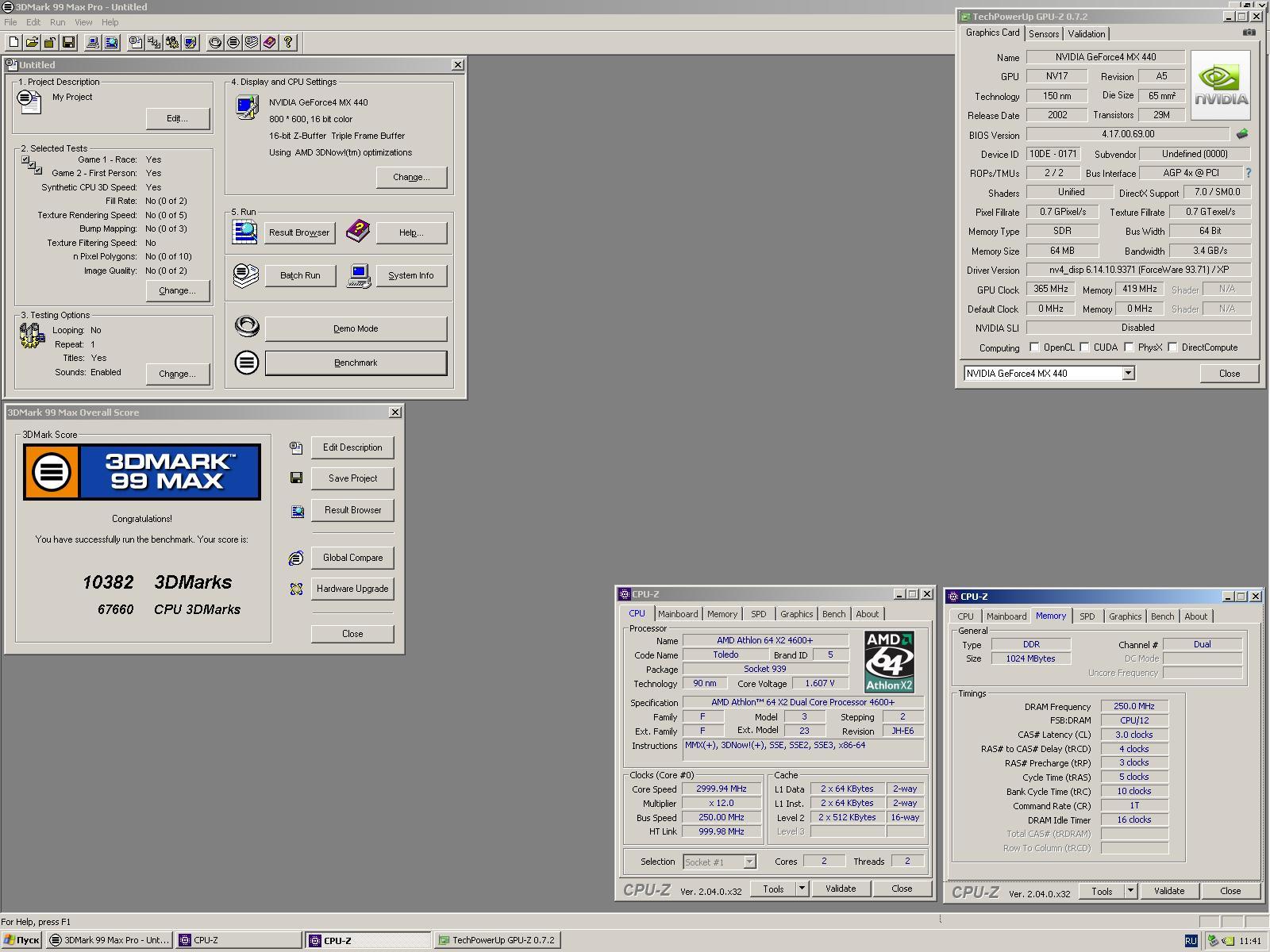This screenshot has width=1270, height=952.
Task: Click the Selected Tests checkmarks toolbar icon
Action: click(x=154, y=43)
